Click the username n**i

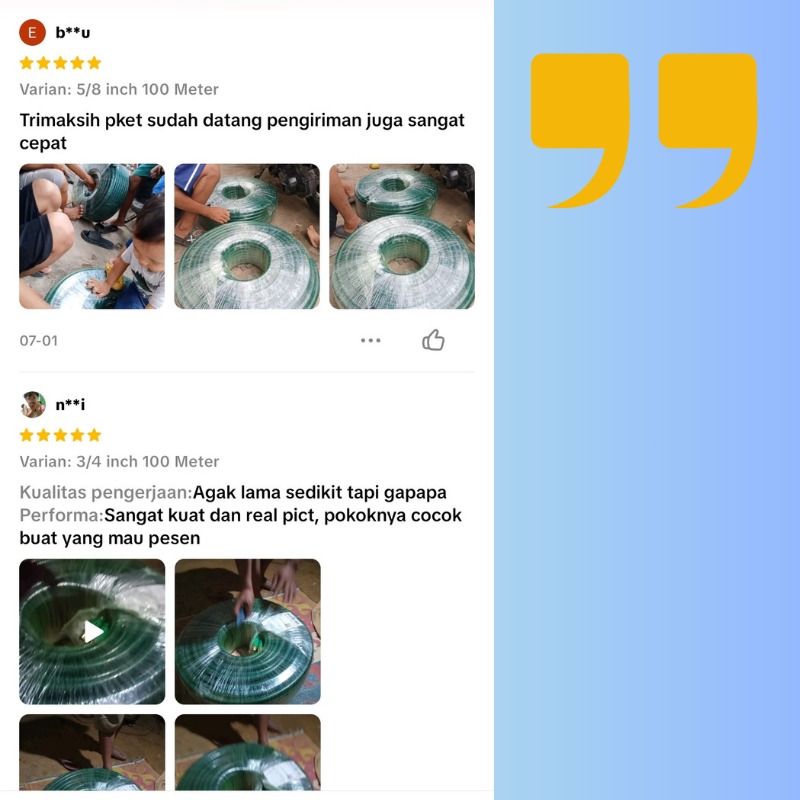(70, 405)
